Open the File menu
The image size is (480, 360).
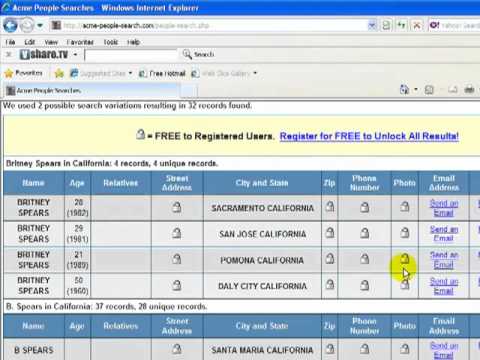click(x=10, y=42)
